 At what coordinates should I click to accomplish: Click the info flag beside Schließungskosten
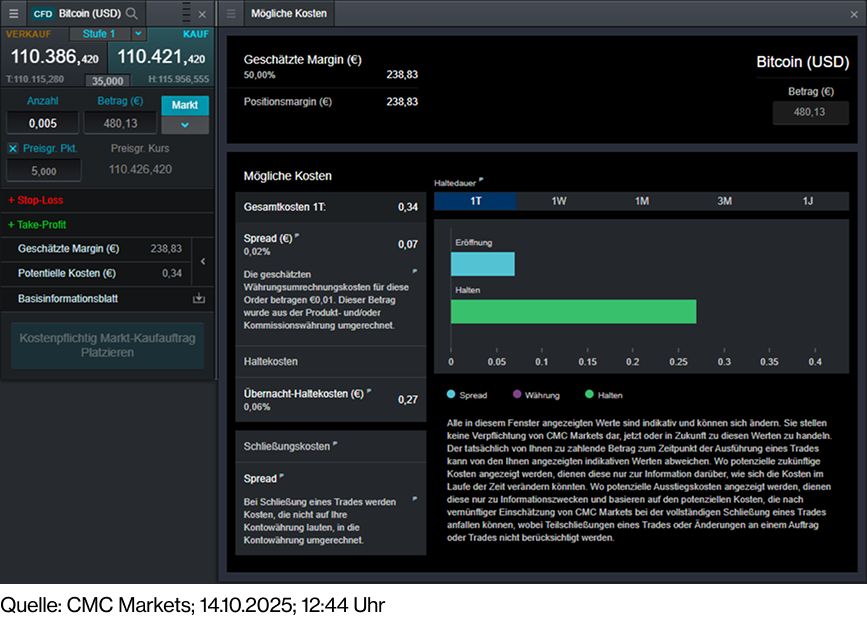(334, 445)
